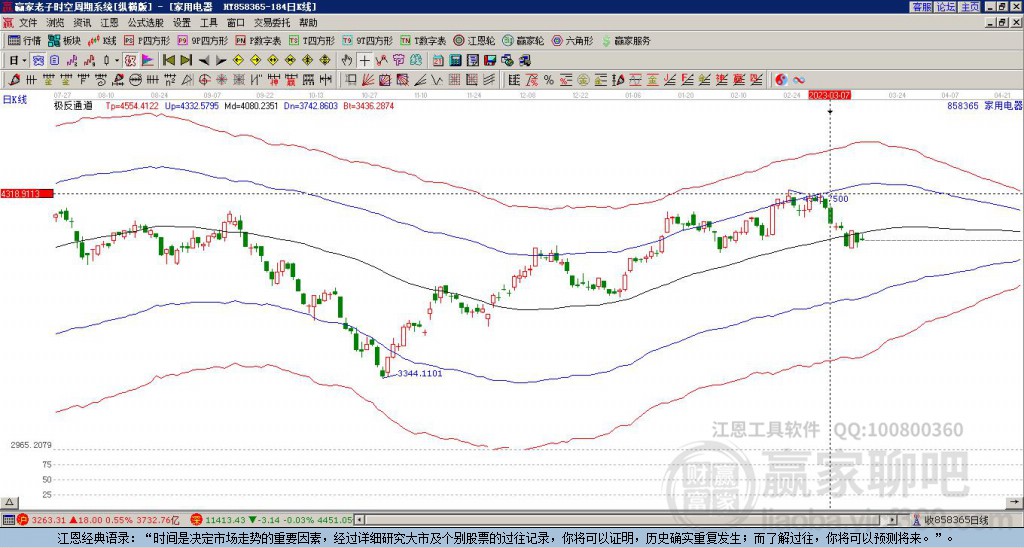
Task: Open the calendar icon in toolbar
Action: tap(438, 61)
